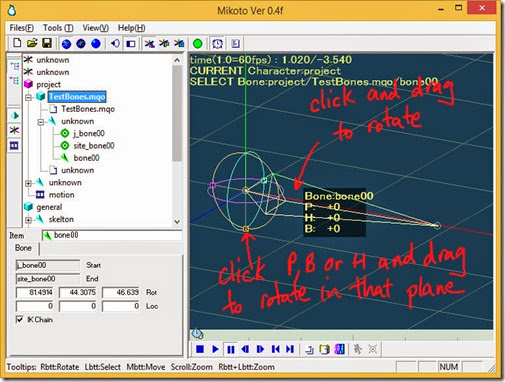Switch to the Bone tab
Viewport: 505px width, 382px height.
(x=23, y=248)
